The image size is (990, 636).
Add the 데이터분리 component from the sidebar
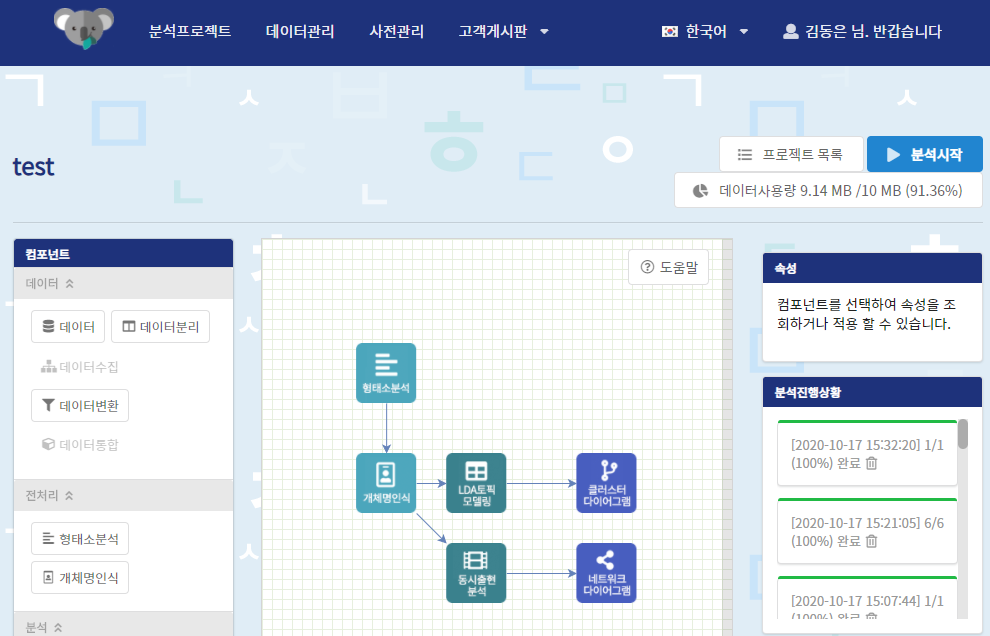click(x=160, y=326)
